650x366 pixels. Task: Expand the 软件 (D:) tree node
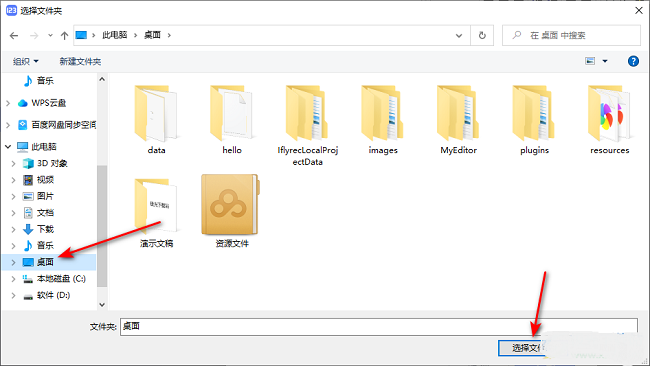click(x=13, y=295)
